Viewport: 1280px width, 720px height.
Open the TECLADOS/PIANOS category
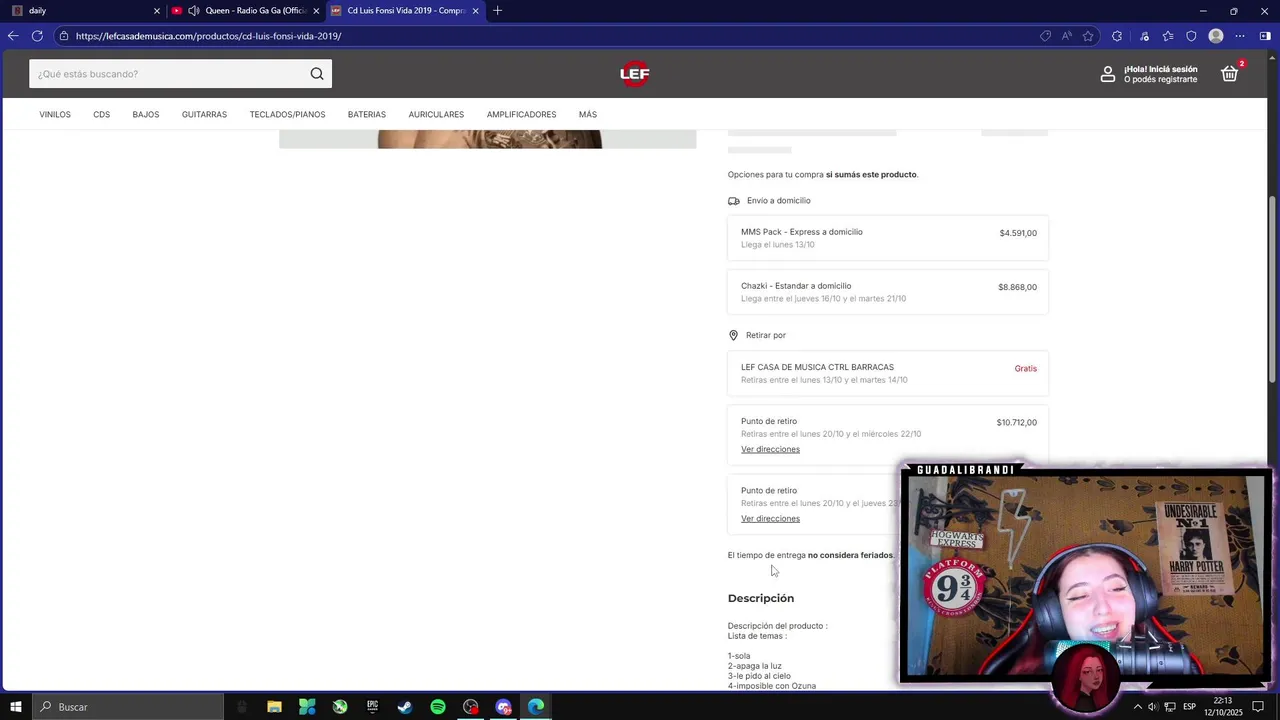(287, 115)
